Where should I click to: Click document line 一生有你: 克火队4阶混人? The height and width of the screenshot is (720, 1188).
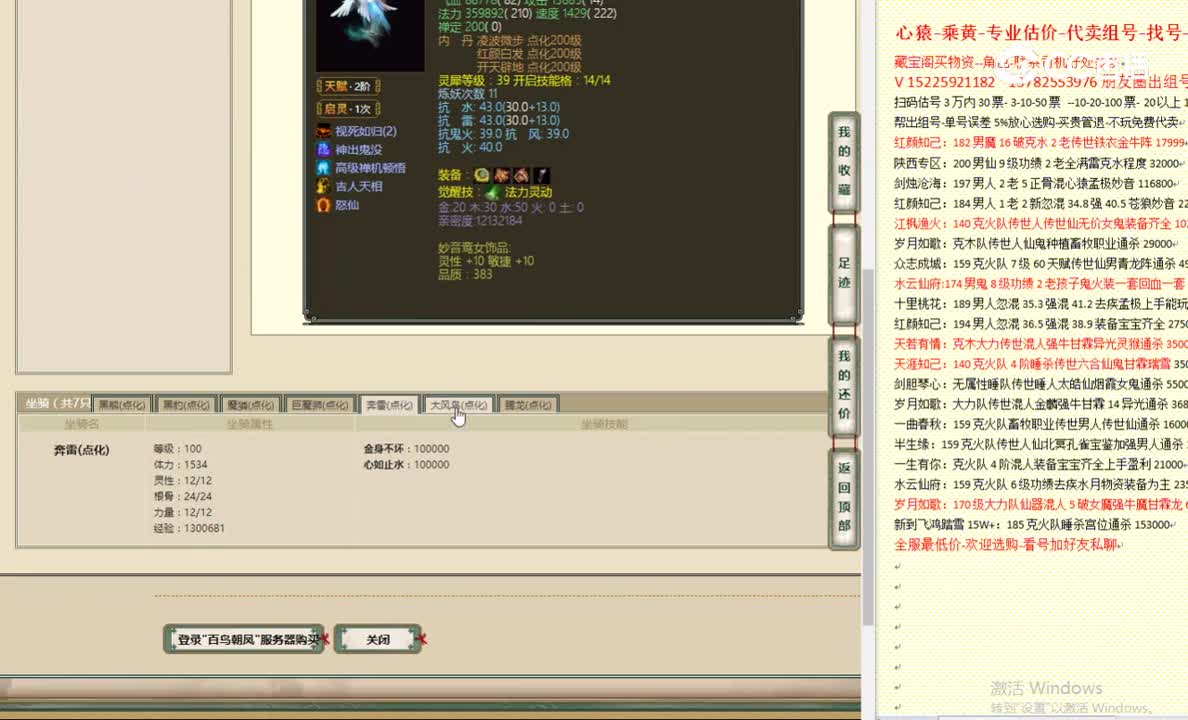click(1041, 464)
